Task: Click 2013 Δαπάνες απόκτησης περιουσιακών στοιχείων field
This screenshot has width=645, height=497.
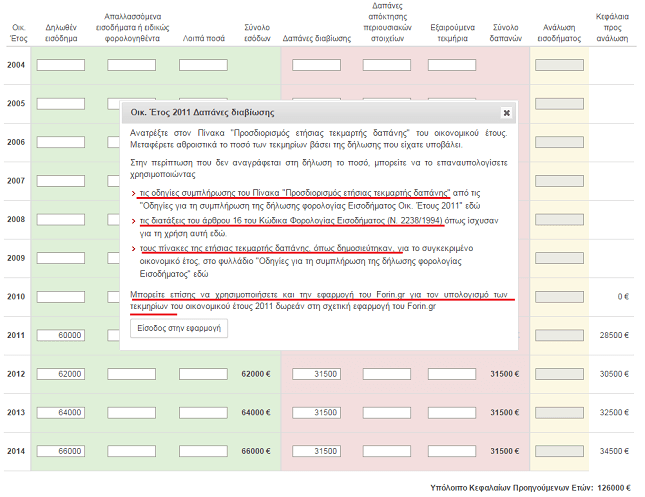Action: (x=387, y=413)
